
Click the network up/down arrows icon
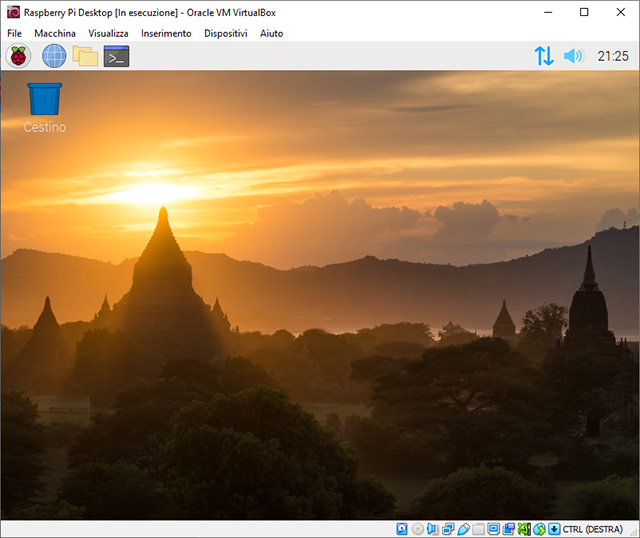point(543,56)
